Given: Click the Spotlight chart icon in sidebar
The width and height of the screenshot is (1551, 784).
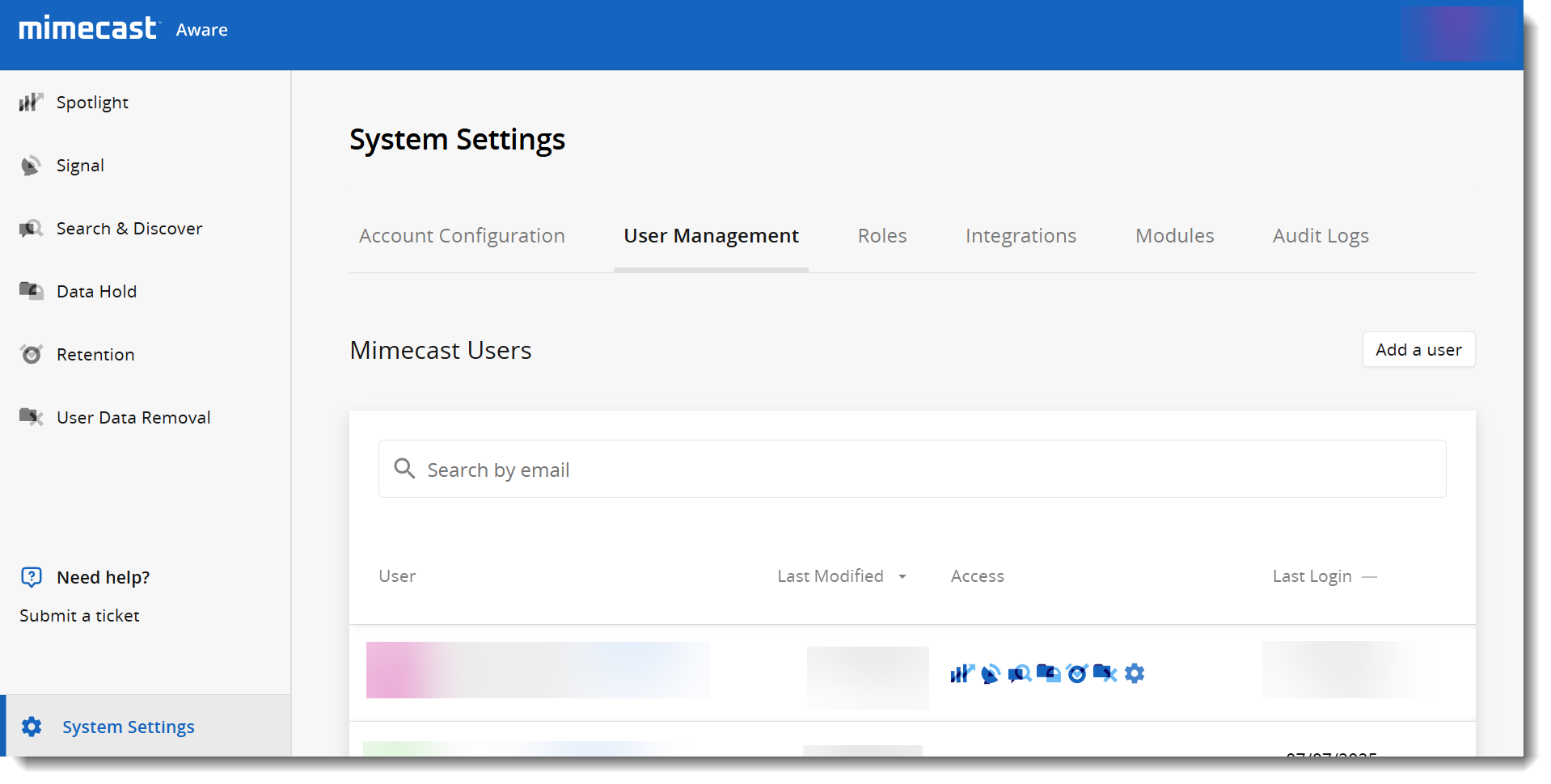Looking at the screenshot, I should pos(31,103).
